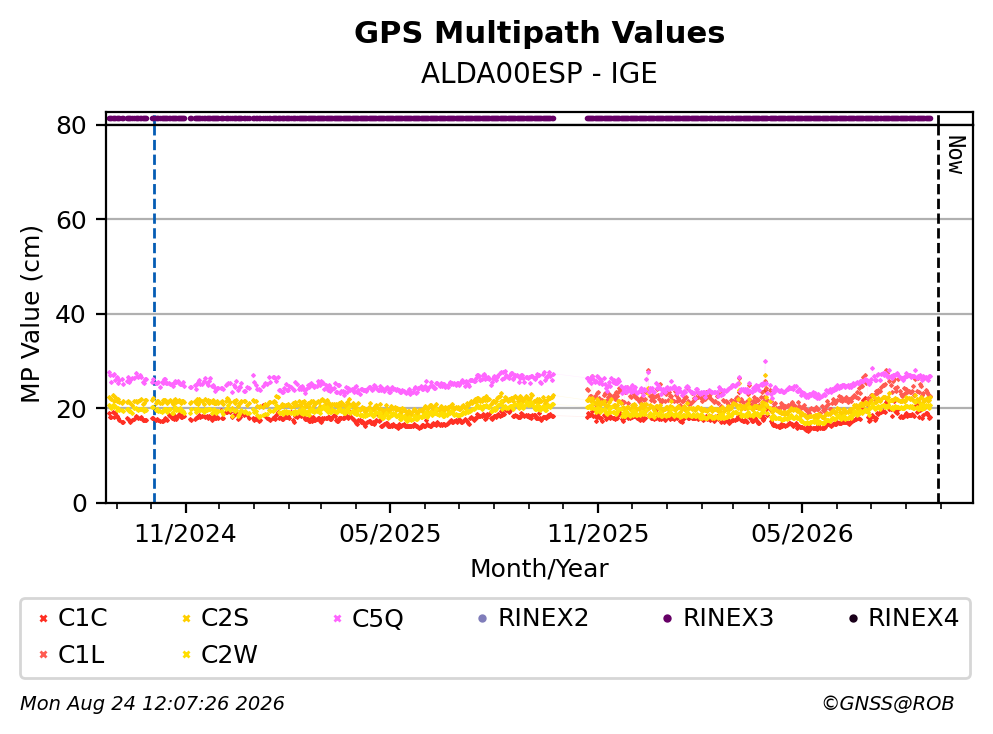Image resolution: width=993 pixels, height=734 pixels.
Task: Click the MP Value (cm) axis label
Action: (30, 314)
